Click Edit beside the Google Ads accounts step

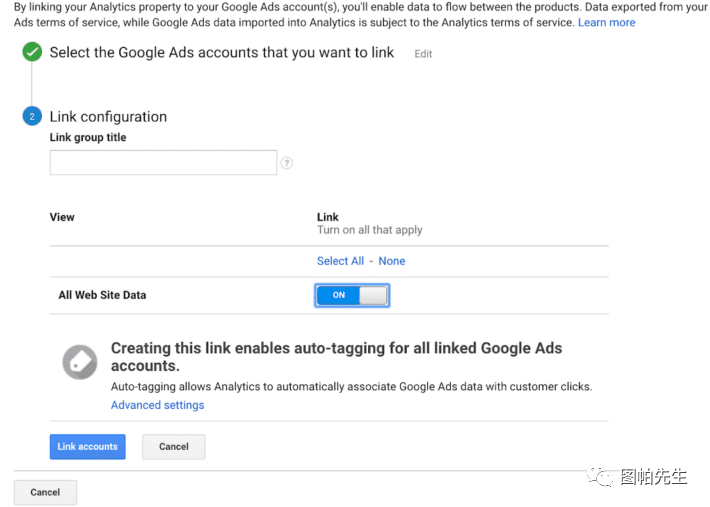(423, 54)
